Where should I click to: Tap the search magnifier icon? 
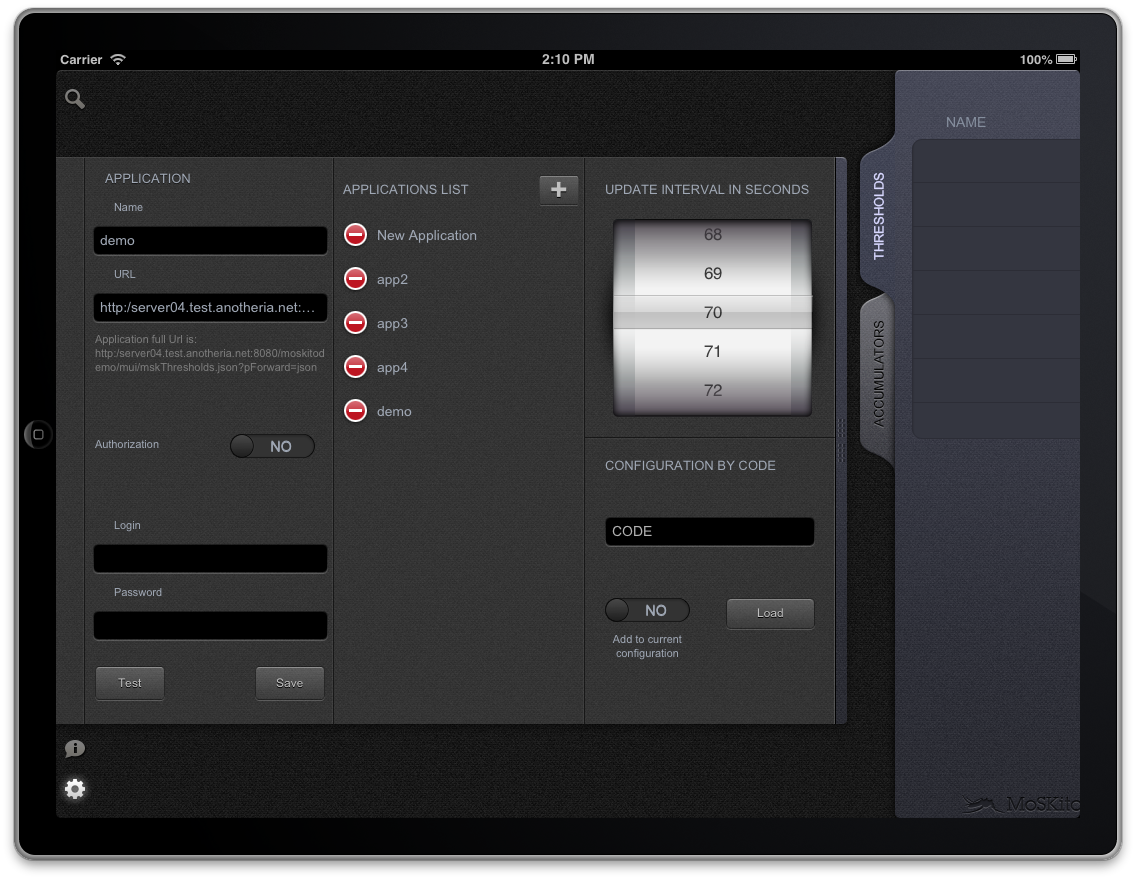(x=75, y=99)
